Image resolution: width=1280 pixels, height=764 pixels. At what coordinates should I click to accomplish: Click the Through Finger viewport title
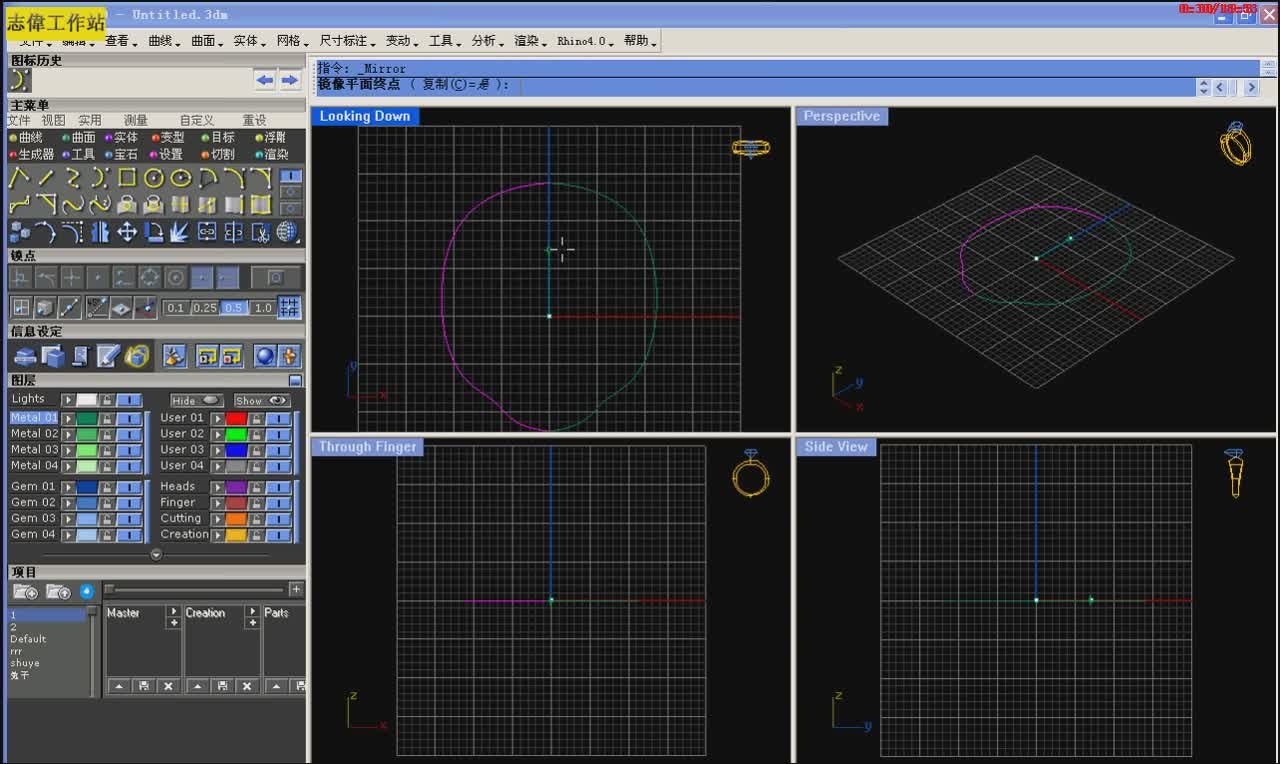tap(368, 447)
